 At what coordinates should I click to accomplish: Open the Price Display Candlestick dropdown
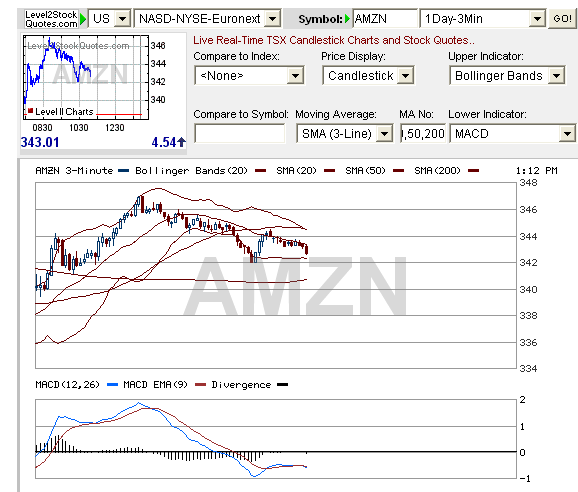368,76
